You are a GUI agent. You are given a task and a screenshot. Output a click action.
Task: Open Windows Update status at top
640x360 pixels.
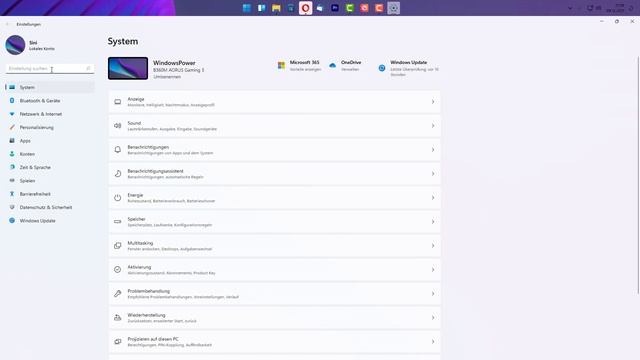point(408,68)
